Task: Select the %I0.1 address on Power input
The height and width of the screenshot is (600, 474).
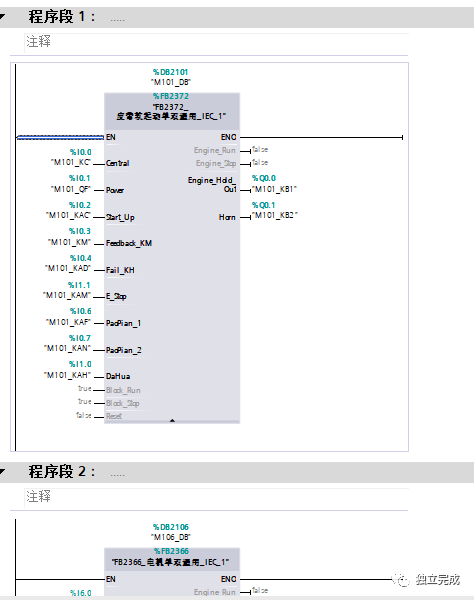Action: pos(80,178)
